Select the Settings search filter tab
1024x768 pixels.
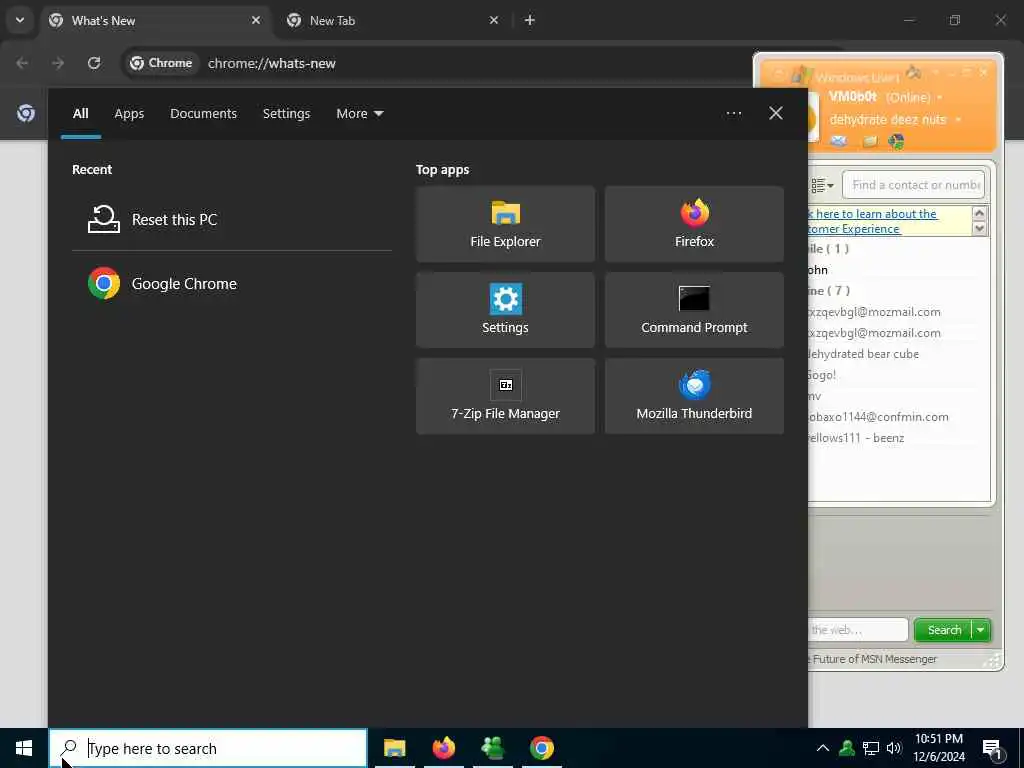click(x=286, y=114)
